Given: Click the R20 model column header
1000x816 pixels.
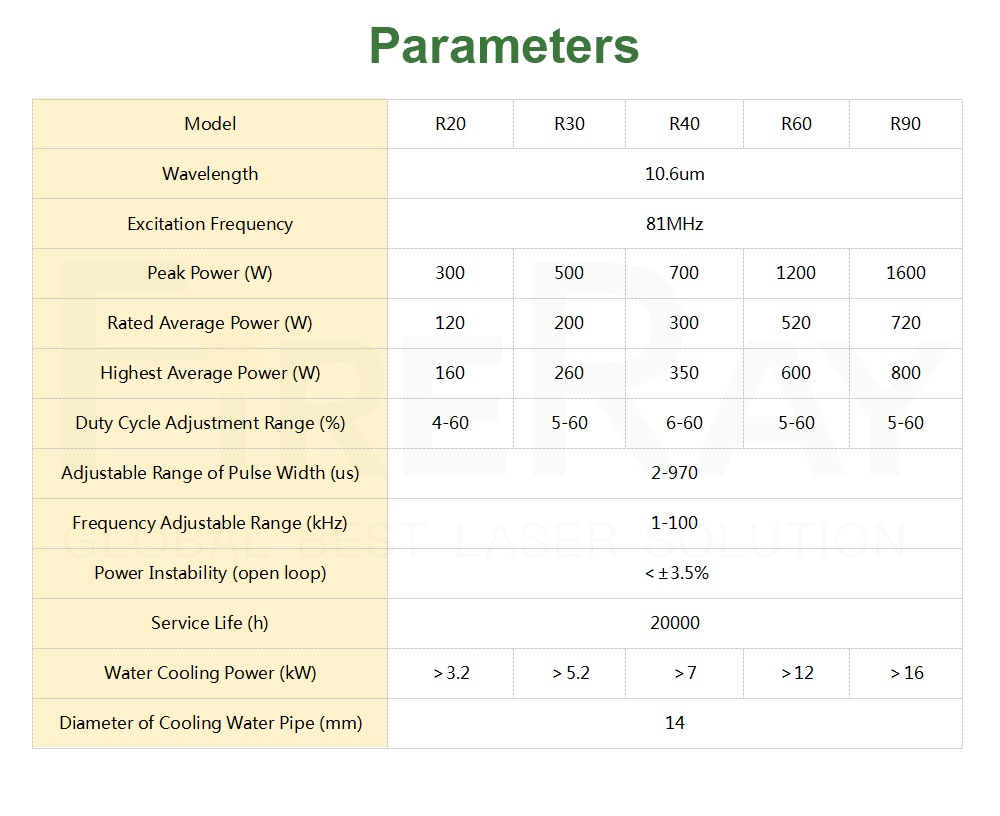Looking at the screenshot, I should tap(450, 124).
